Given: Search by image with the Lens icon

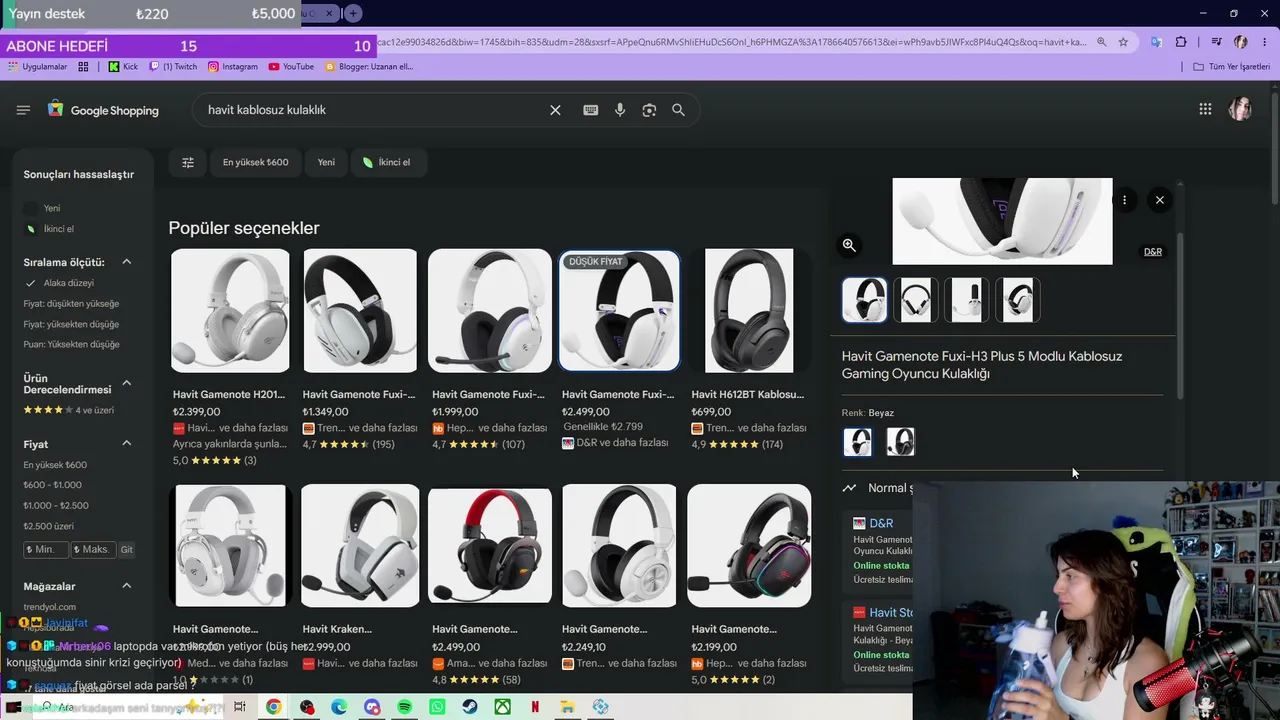Looking at the screenshot, I should pos(649,110).
